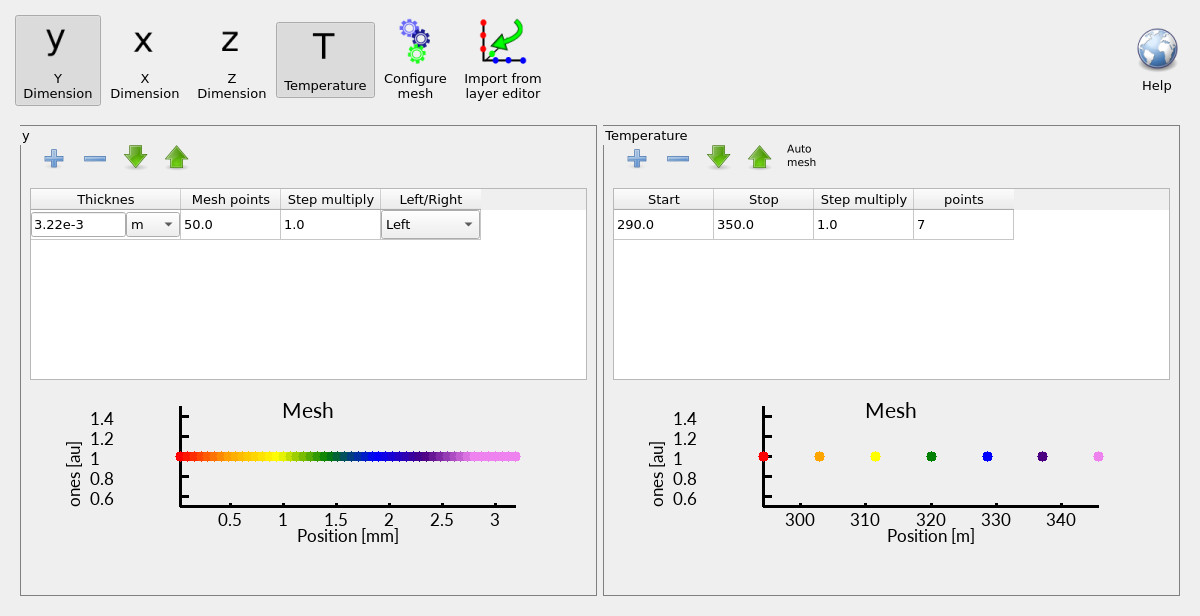Switch to the X Dimension tab
Screen dimensions: 1200x616
(144, 60)
